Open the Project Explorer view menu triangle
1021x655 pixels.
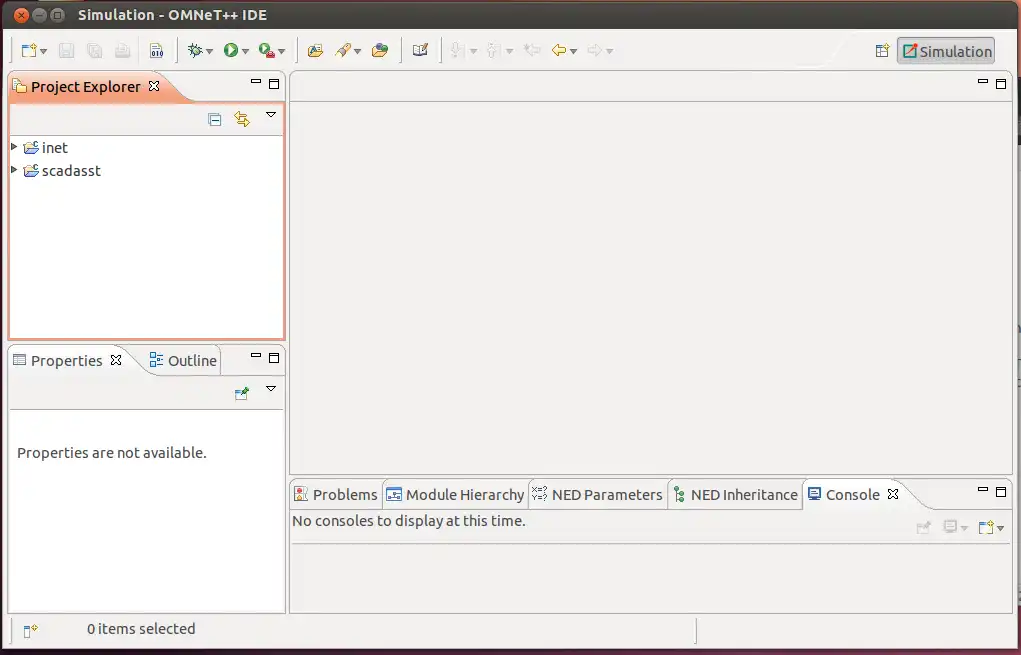click(x=271, y=115)
